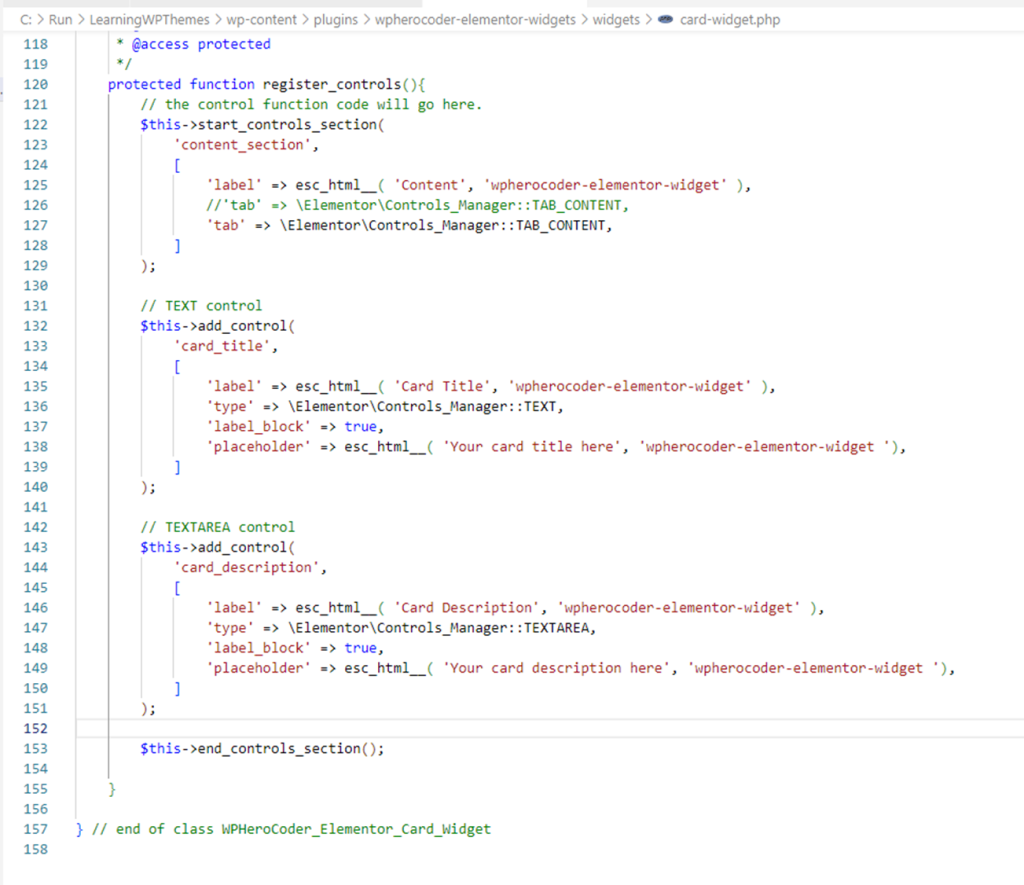Click end_controls_section method call
The height and width of the screenshot is (885, 1024).
point(278,748)
